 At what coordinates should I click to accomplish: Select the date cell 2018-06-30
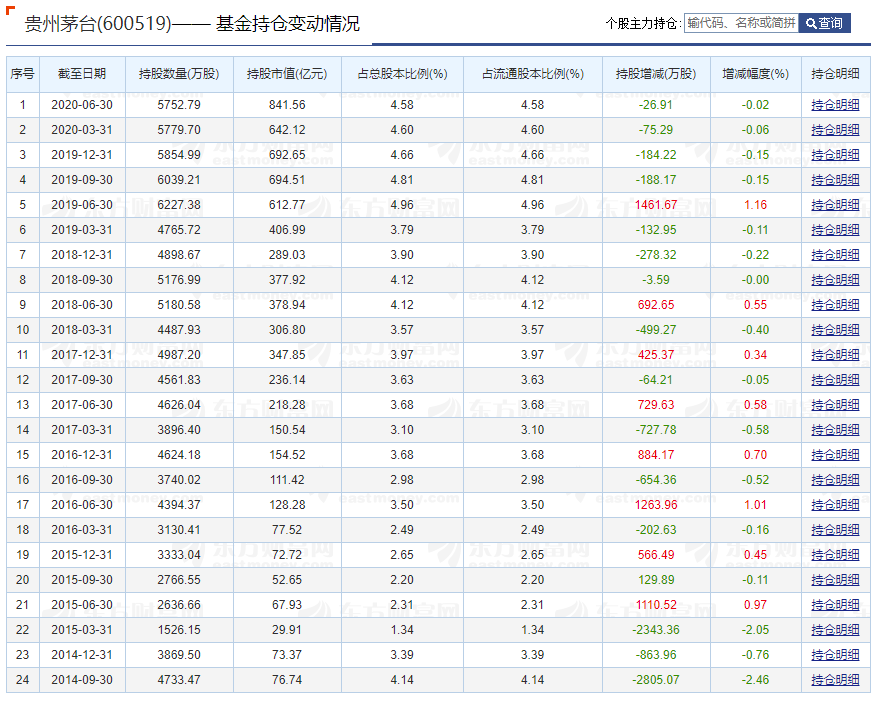(x=82, y=305)
